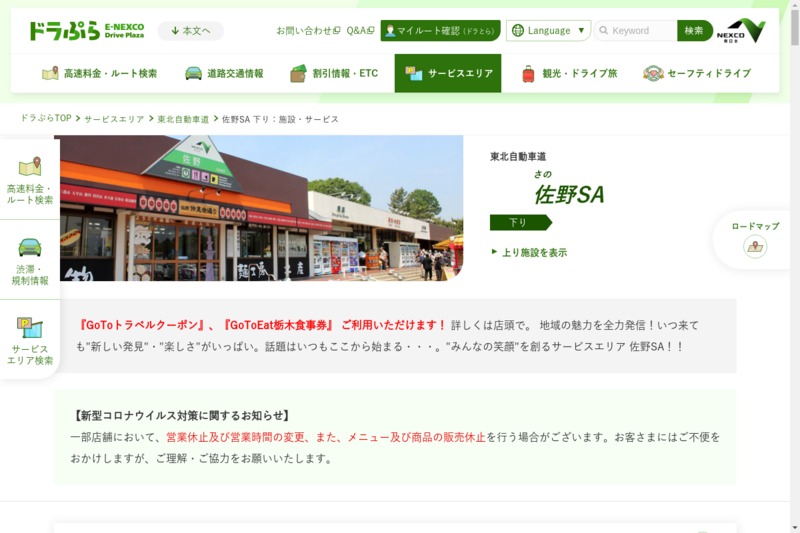Open the sidebar サービスエリア検索 parking icon
This screenshot has height=533, width=800.
pos(30,327)
